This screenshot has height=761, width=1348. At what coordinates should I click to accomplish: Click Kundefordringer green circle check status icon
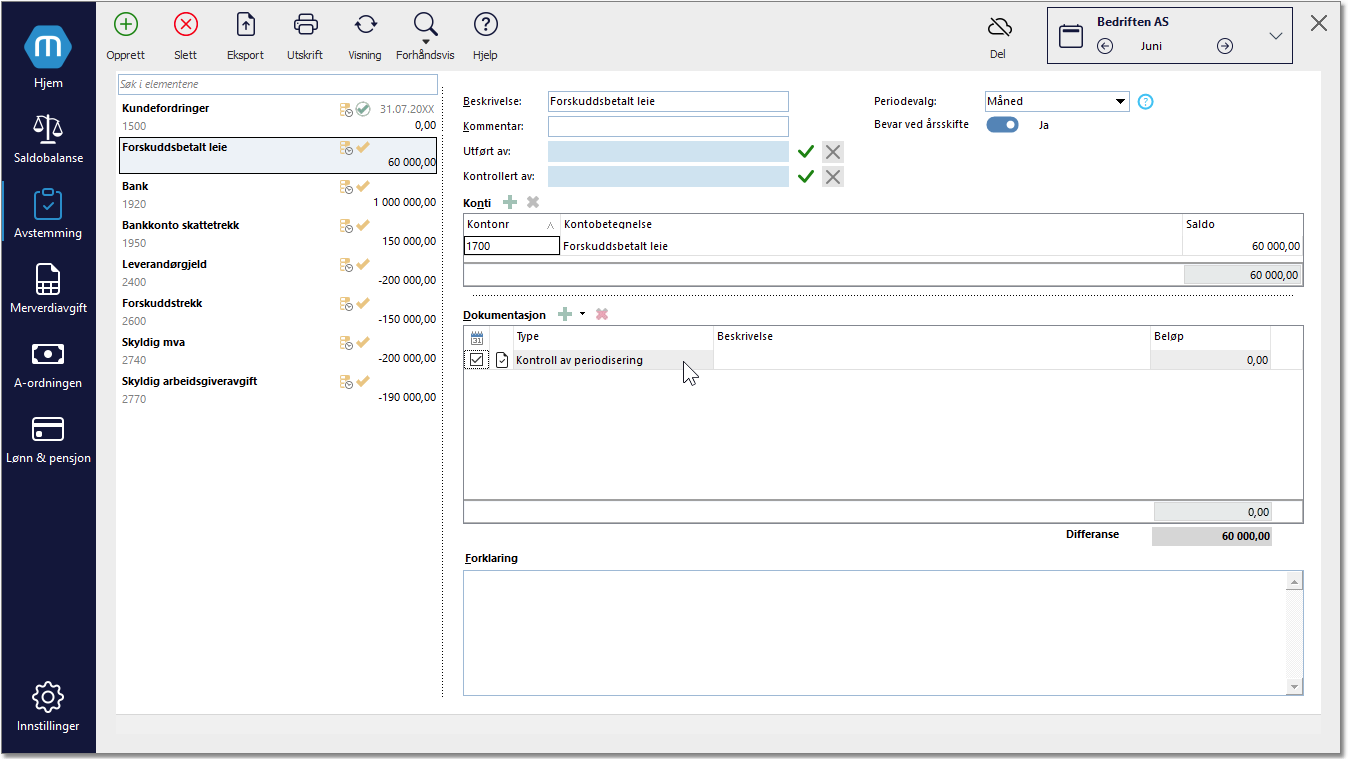[x=363, y=109]
